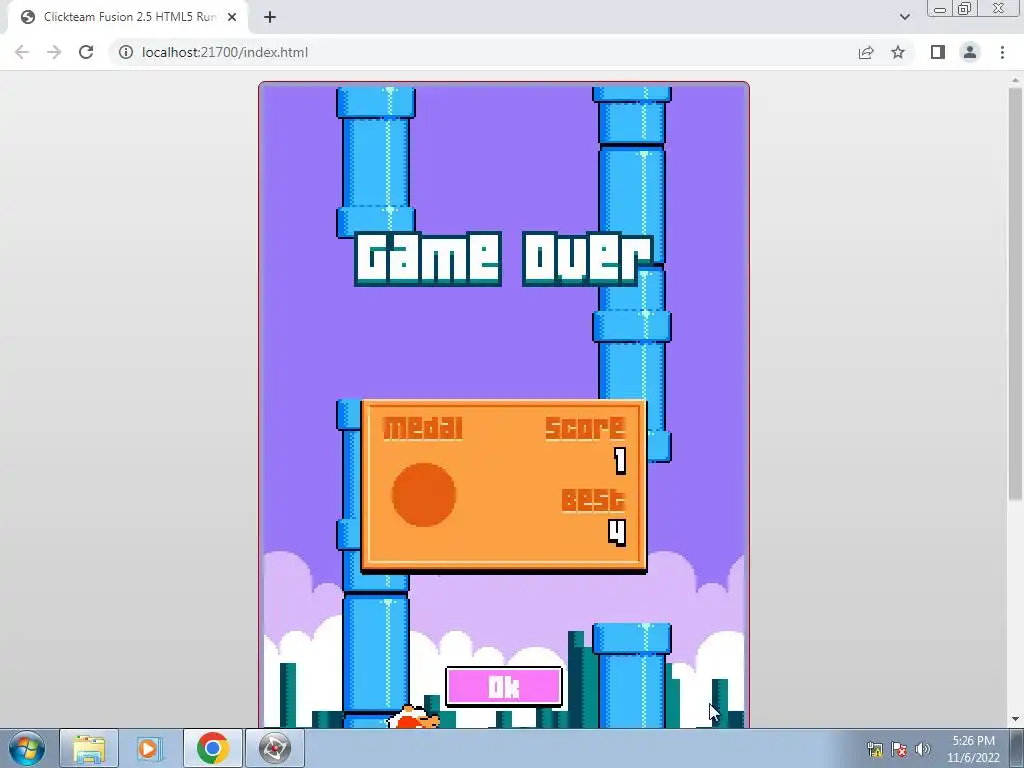Click the fallen bird sprite
The width and height of the screenshot is (1024, 768).
pyautogui.click(x=413, y=718)
